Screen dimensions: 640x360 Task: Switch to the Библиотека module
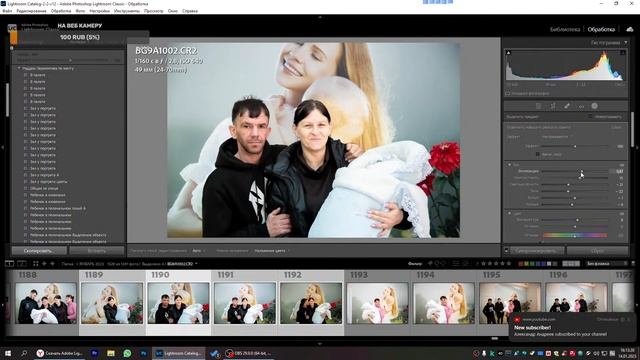tap(565, 29)
